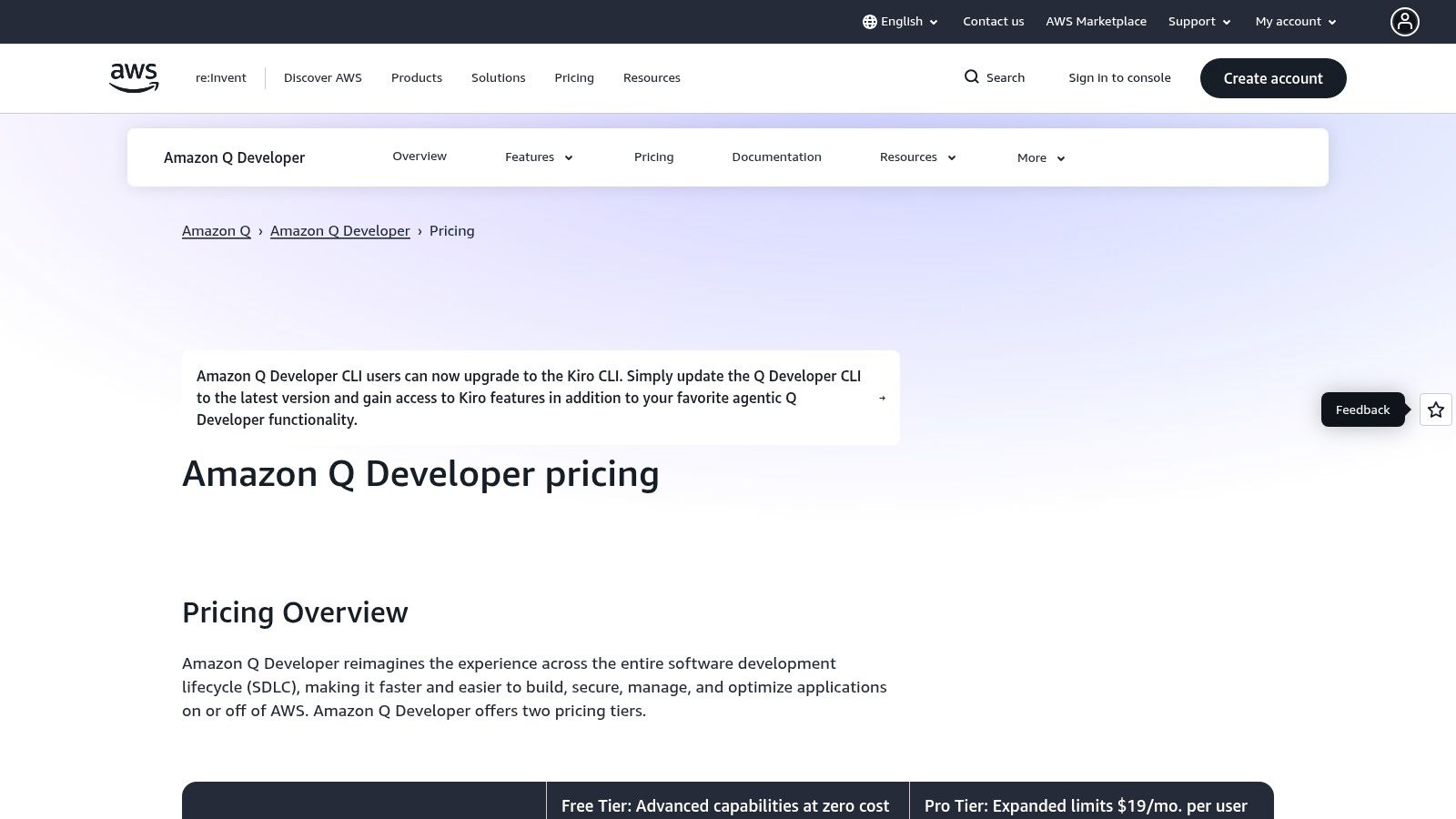
Task: Click the Contact us link
Action: [x=993, y=21]
